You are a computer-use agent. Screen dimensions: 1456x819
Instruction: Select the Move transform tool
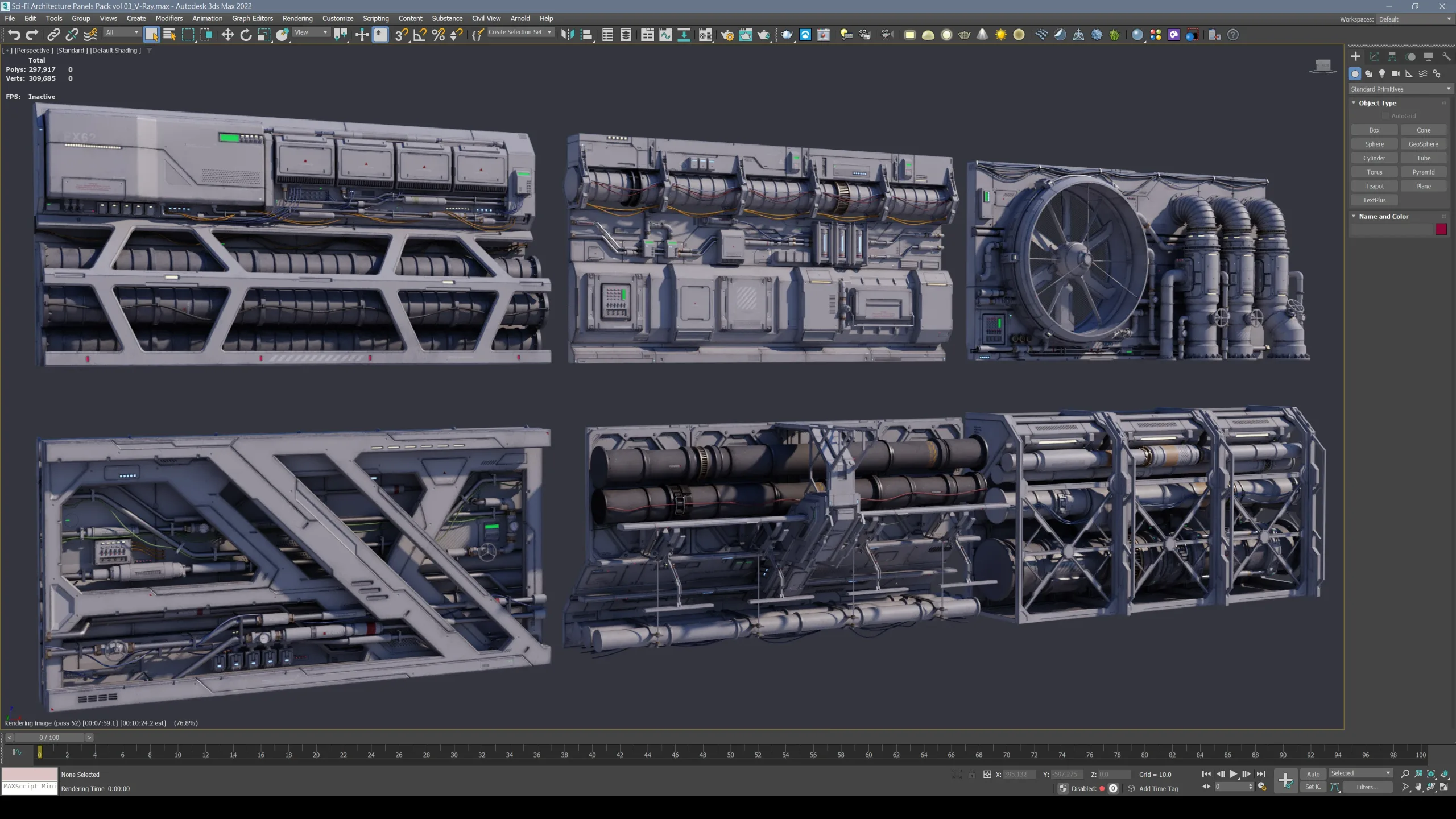(227, 35)
